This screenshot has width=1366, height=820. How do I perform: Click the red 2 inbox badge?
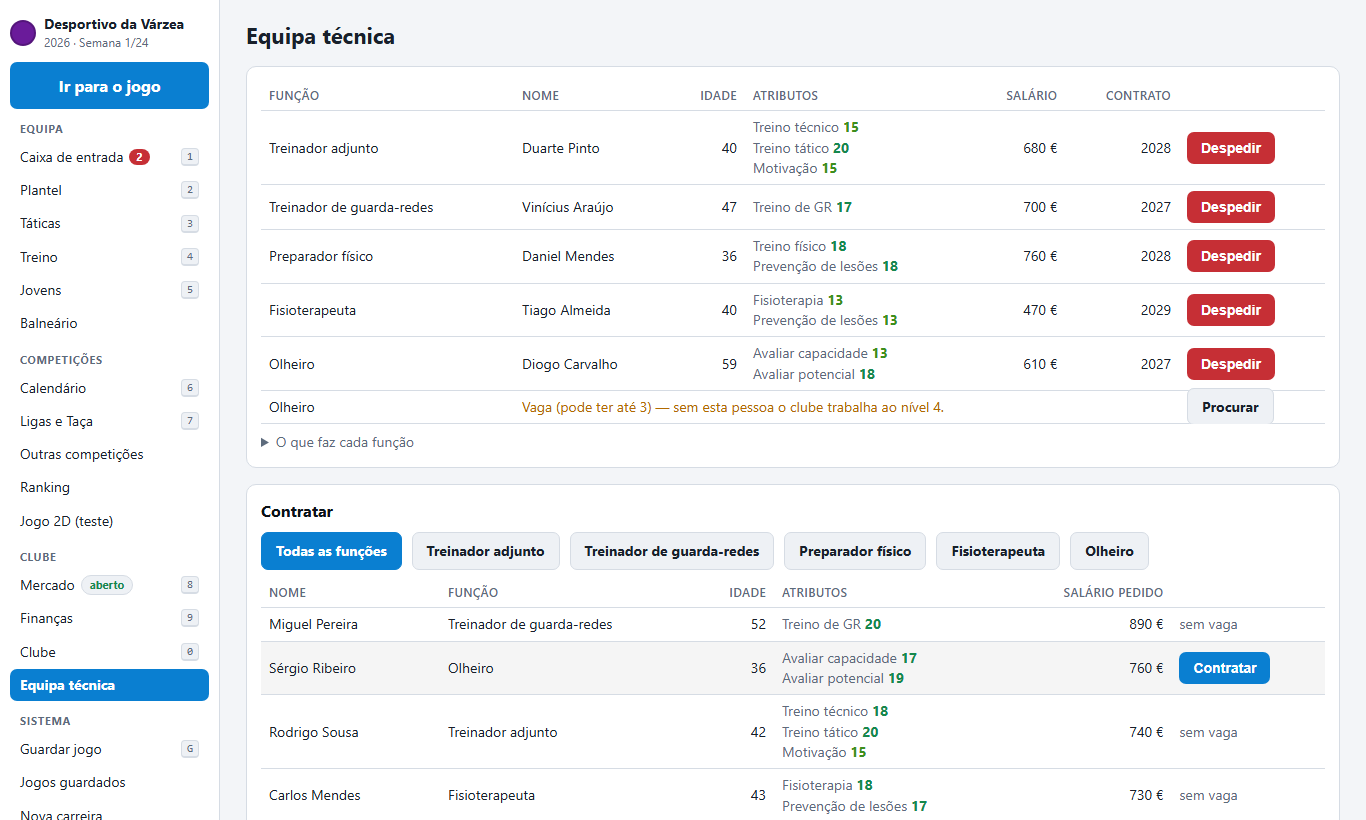pyautogui.click(x=139, y=157)
